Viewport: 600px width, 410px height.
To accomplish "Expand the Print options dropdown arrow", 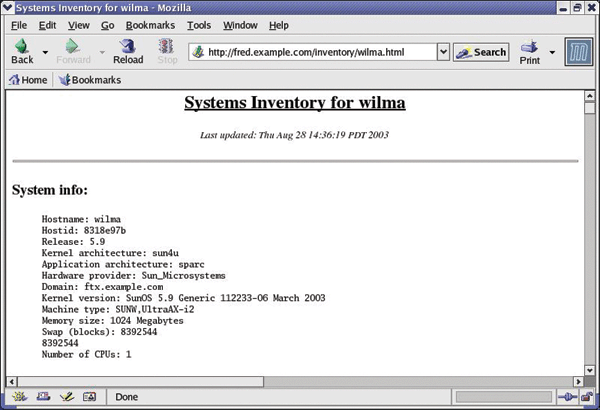I will click(553, 52).
